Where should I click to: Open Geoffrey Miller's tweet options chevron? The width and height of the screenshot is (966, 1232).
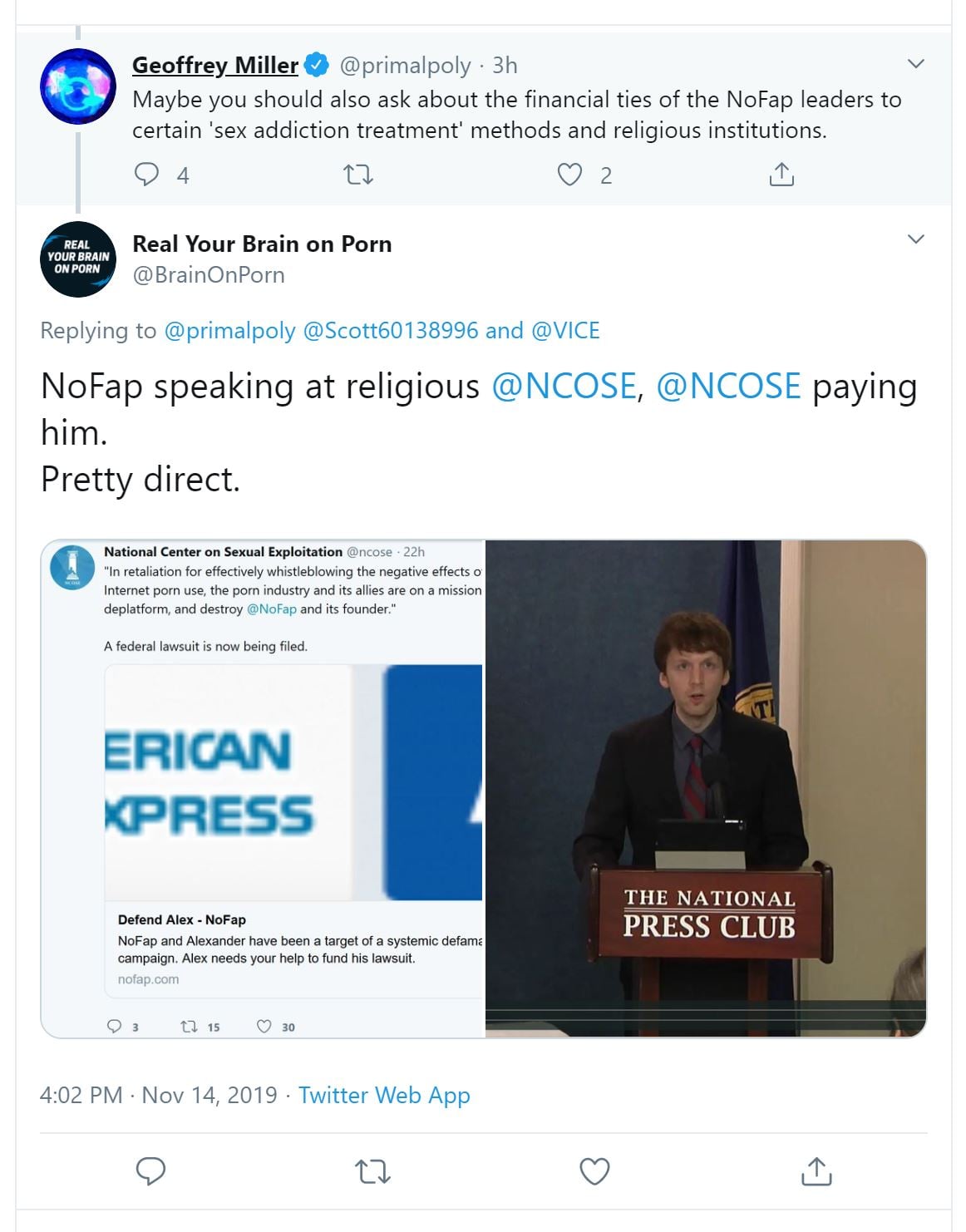916,64
